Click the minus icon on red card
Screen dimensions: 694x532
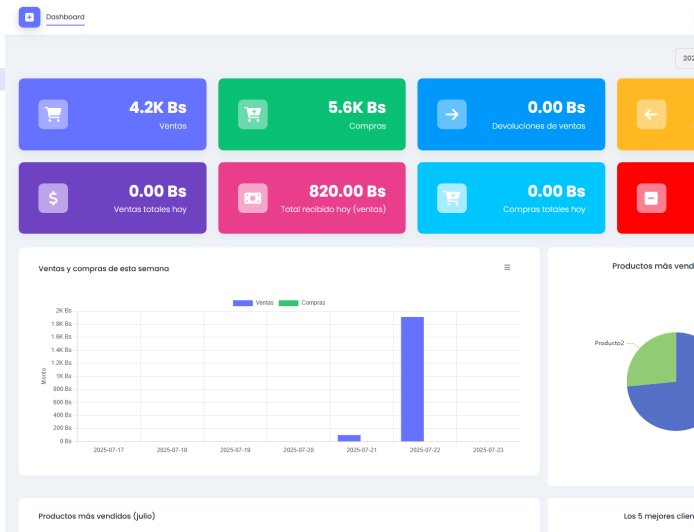(x=651, y=198)
